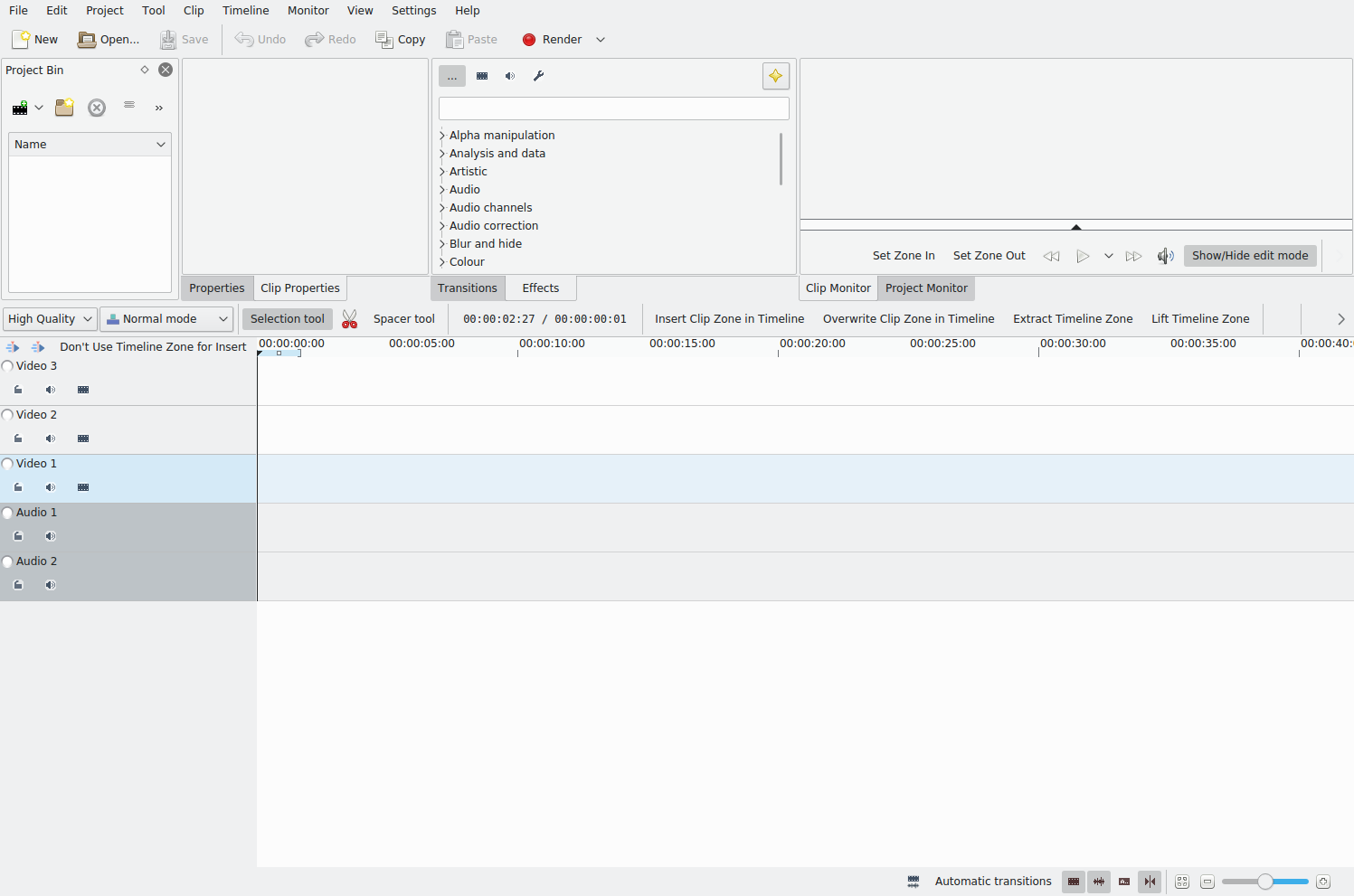Click the monitor volume speaker icon
Screen dimensions: 1354x896
pyautogui.click(x=1166, y=256)
